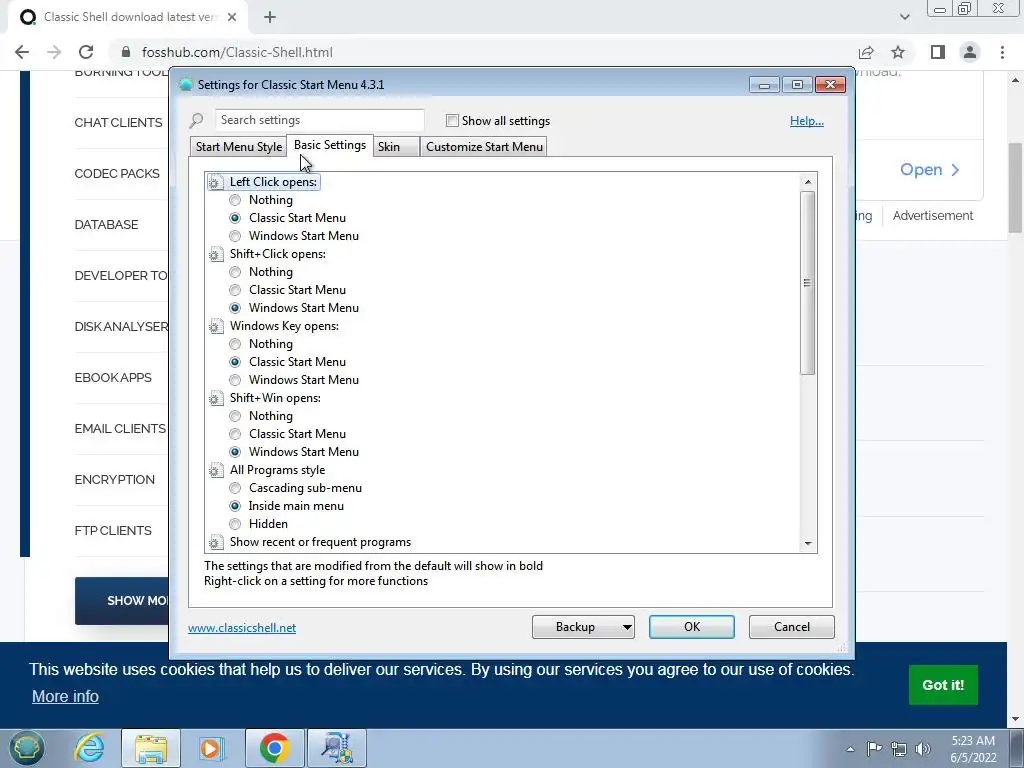Click the Left Click opens setting icon
The height and width of the screenshot is (768, 1024).
coord(216,183)
